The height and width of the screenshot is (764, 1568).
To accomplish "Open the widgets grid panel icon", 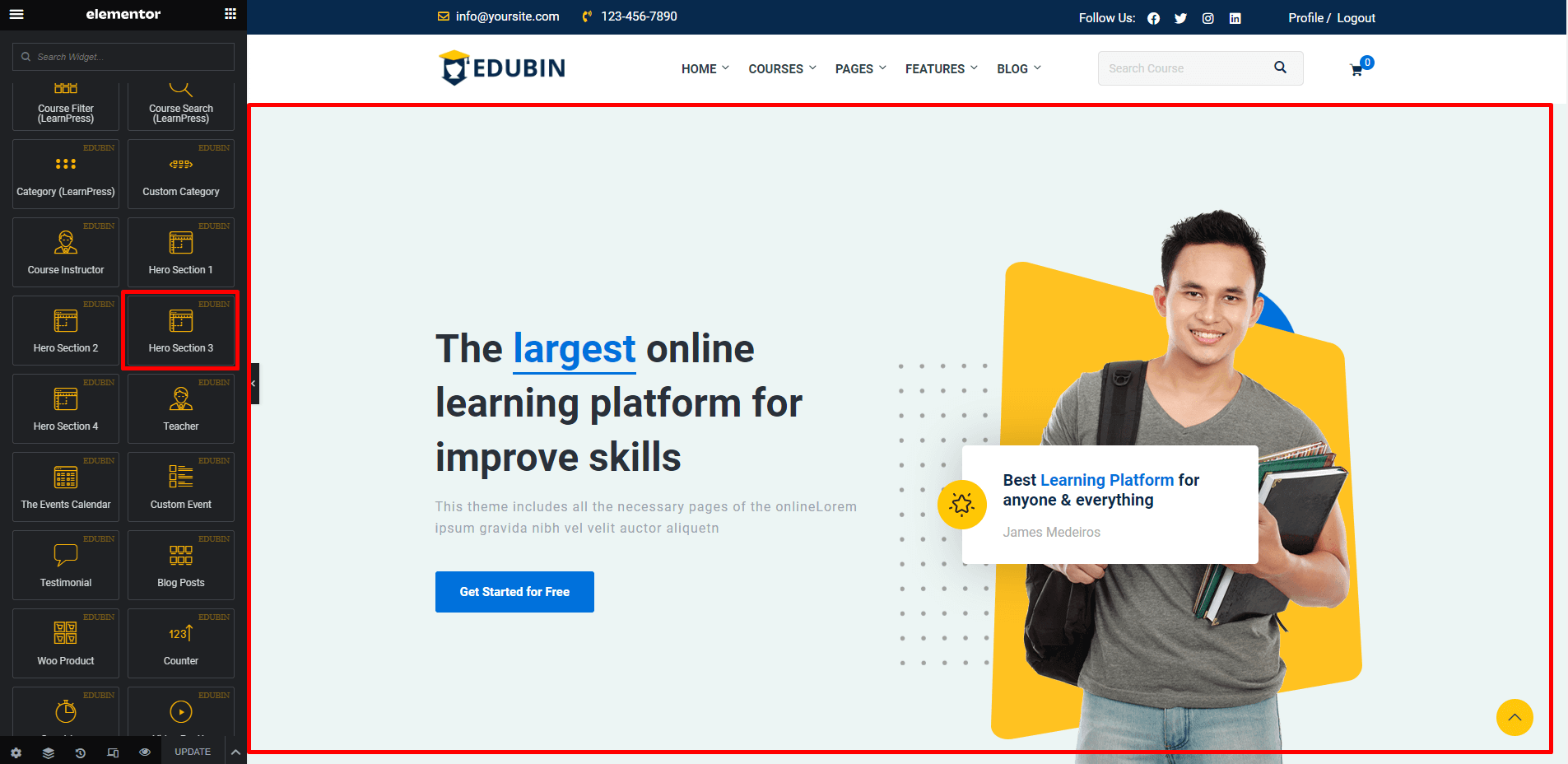I will click(230, 14).
